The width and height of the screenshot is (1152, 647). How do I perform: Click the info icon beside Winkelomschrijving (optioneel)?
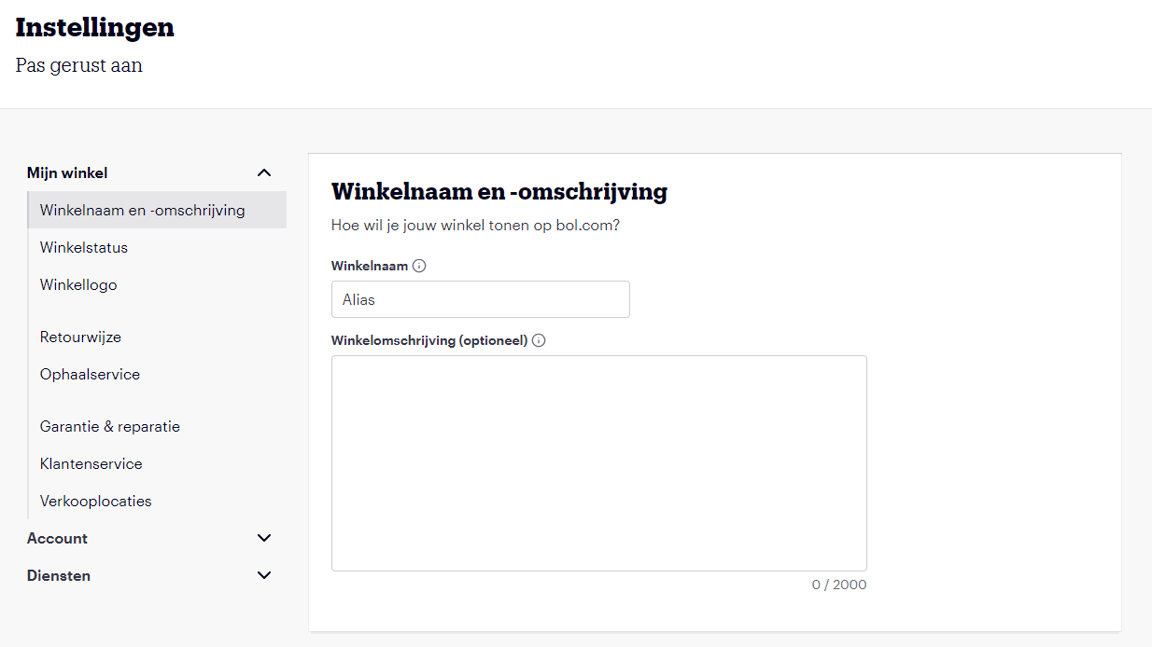click(538, 340)
